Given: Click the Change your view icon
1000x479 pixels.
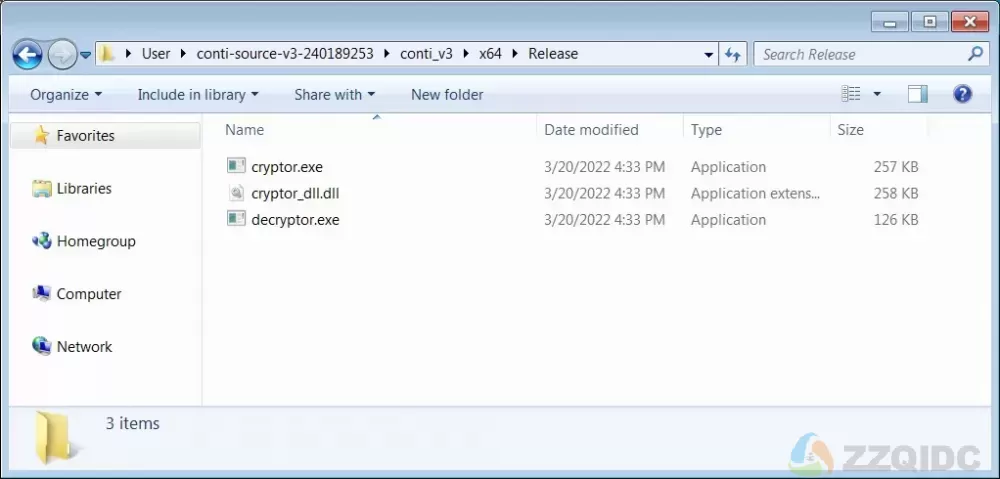Looking at the screenshot, I should (x=851, y=94).
